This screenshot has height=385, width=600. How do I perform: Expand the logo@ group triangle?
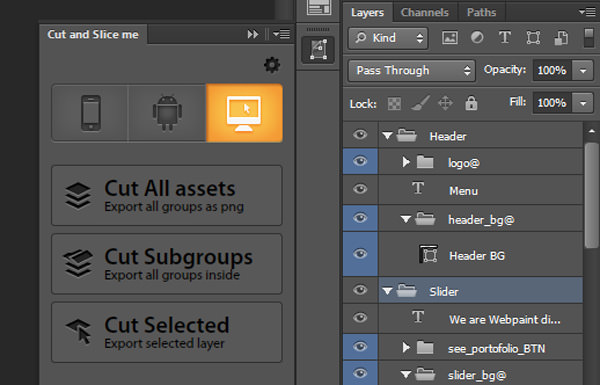406,162
